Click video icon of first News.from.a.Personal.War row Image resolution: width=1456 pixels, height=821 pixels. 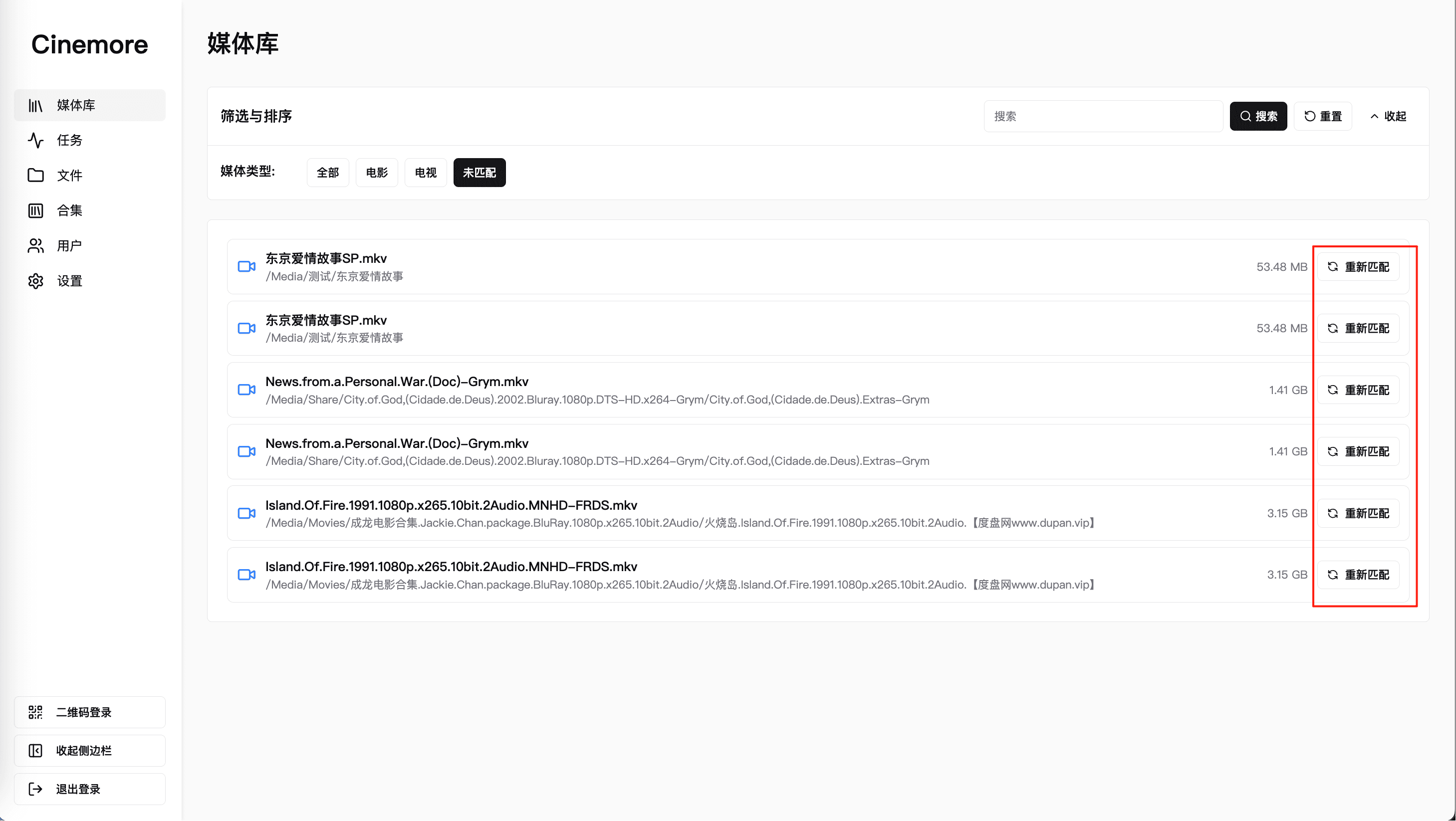tap(246, 390)
